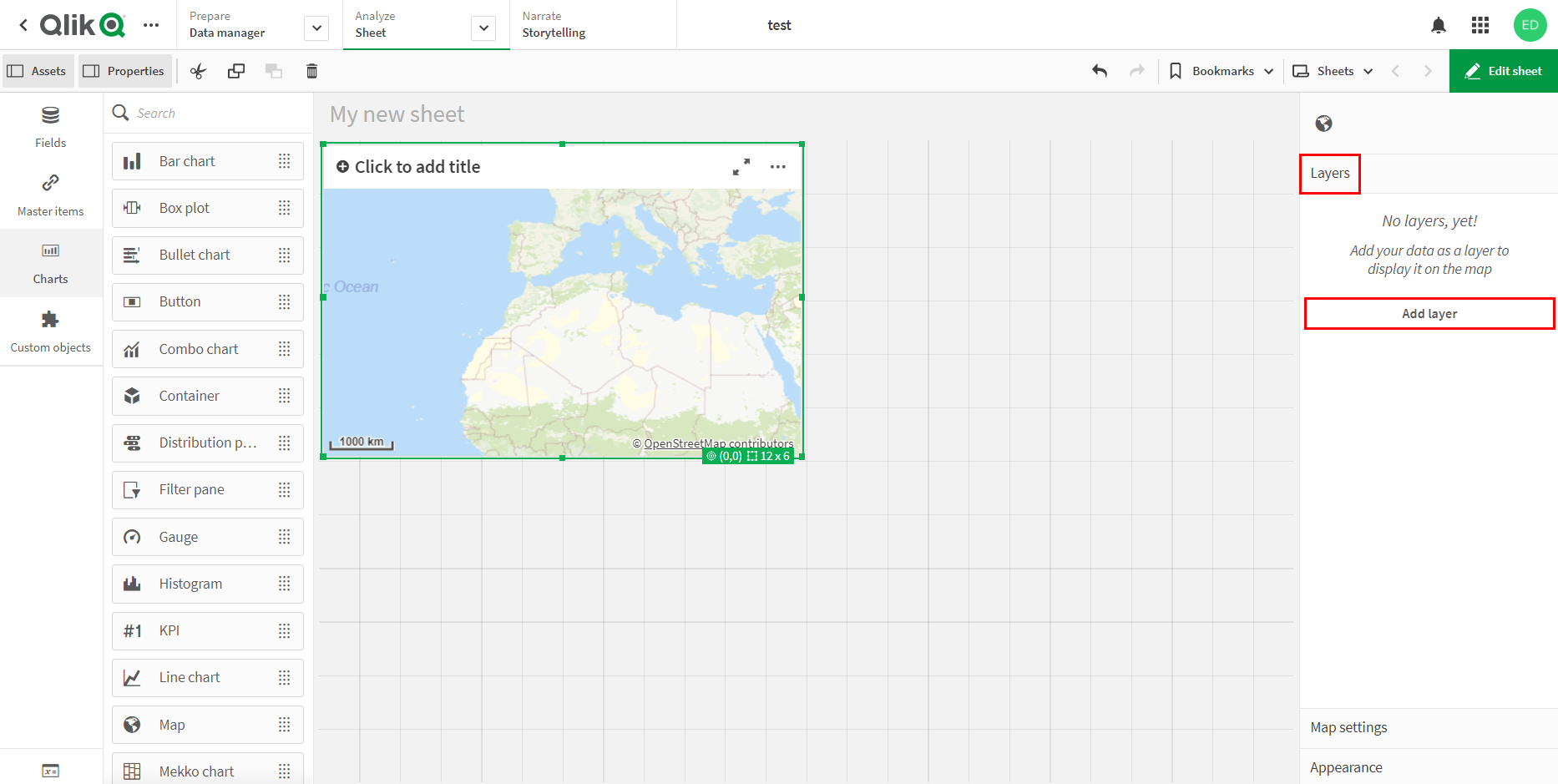This screenshot has width=1558, height=784.
Task: Click the Add layer button
Action: click(x=1429, y=314)
